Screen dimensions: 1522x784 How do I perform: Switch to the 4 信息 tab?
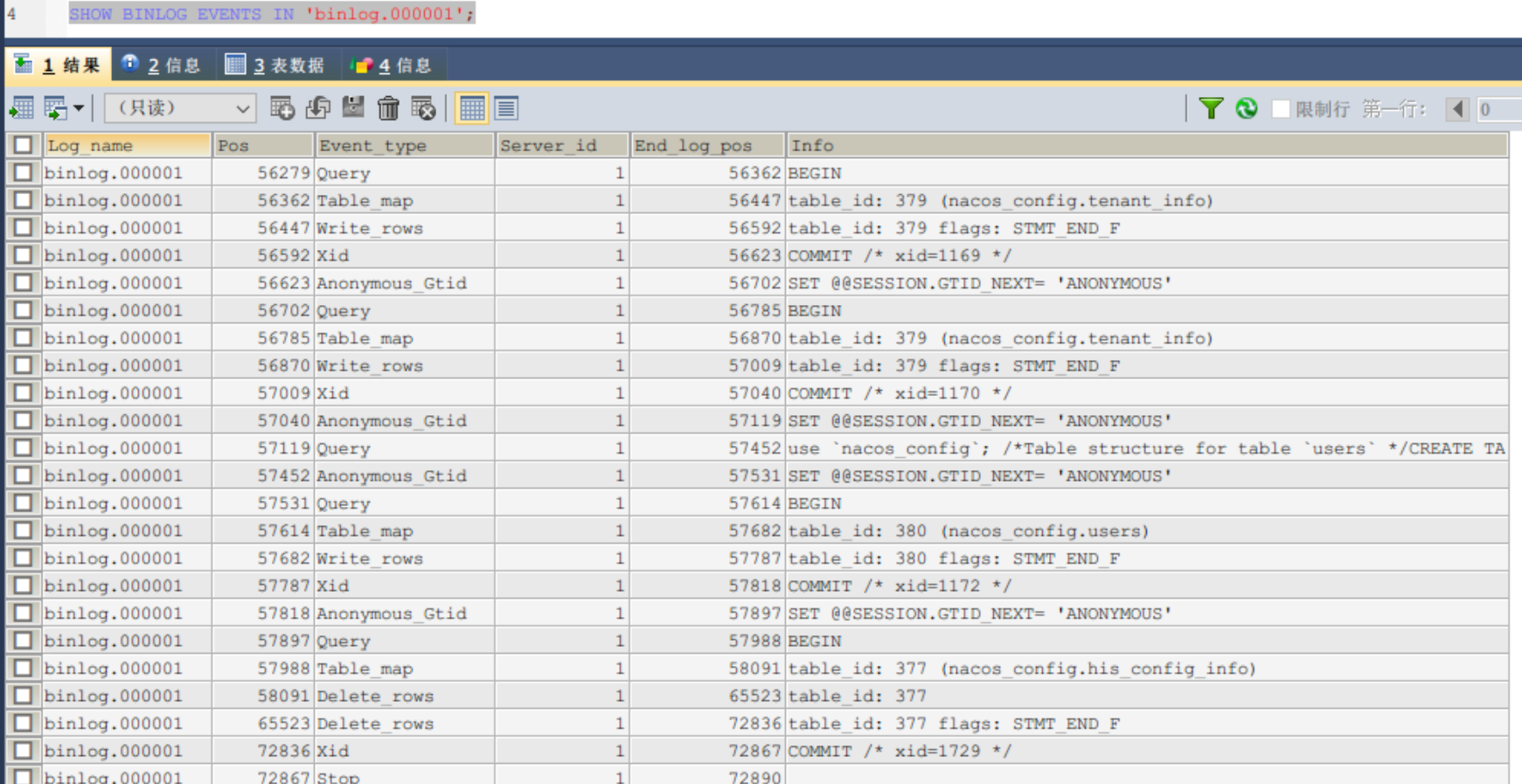tap(392, 65)
